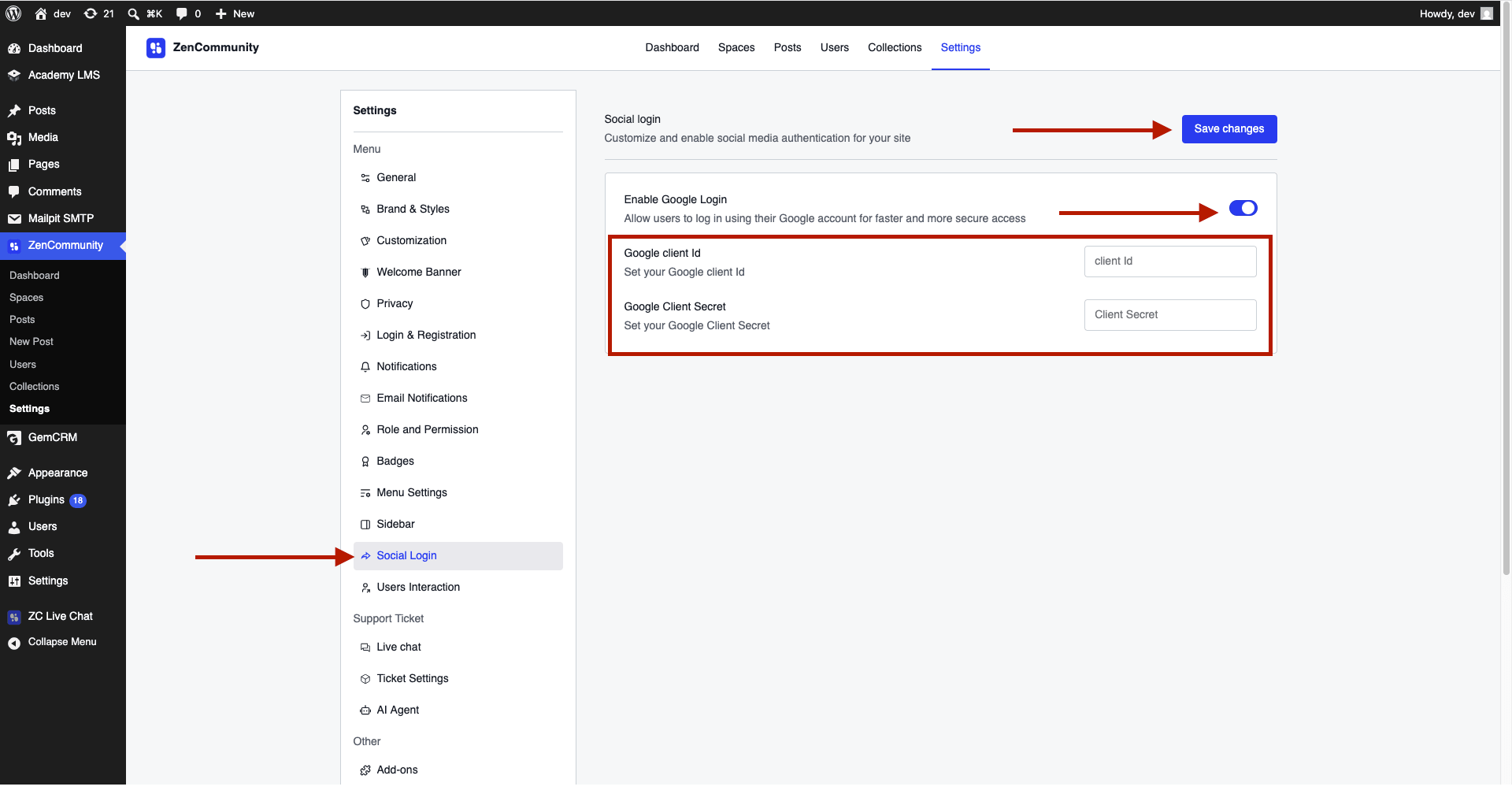This screenshot has width=1512, height=805.
Task: Open Menu Settings item
Action: (458, 493)
